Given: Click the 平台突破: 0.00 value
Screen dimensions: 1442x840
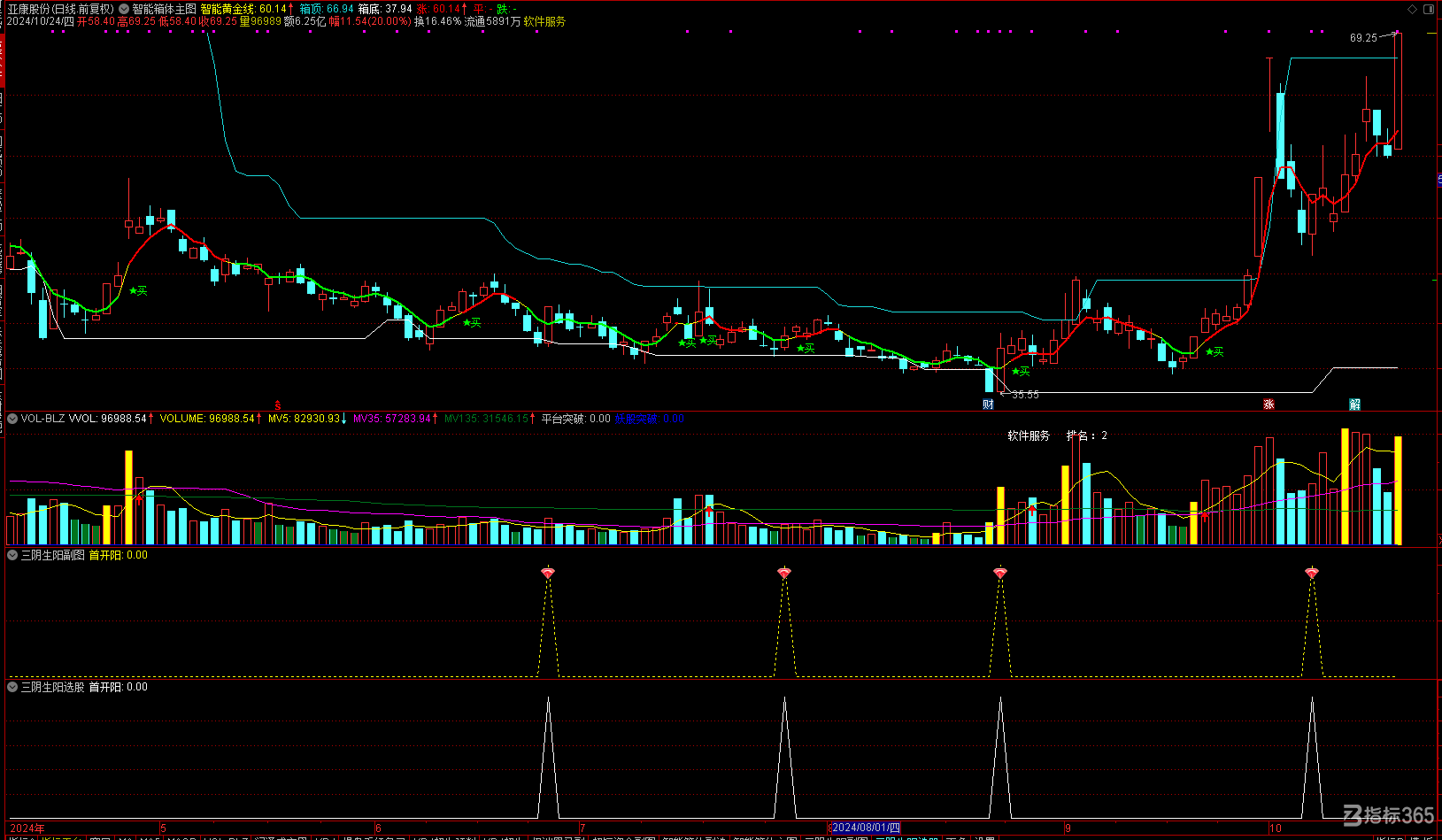Looking at the screenshot, I should pos(575,419).
